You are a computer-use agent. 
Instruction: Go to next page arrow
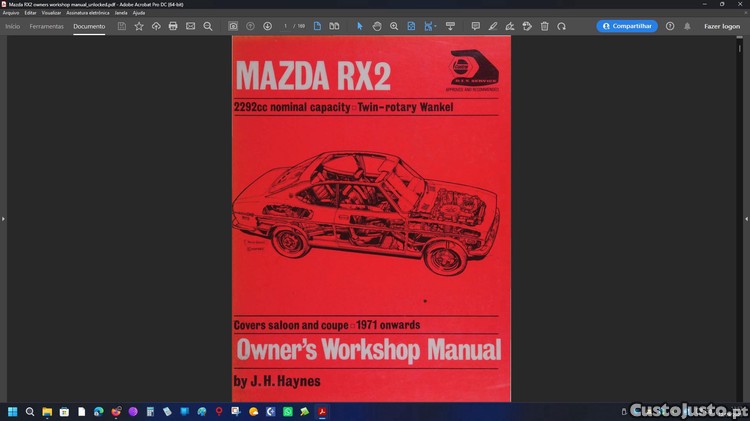267,26
